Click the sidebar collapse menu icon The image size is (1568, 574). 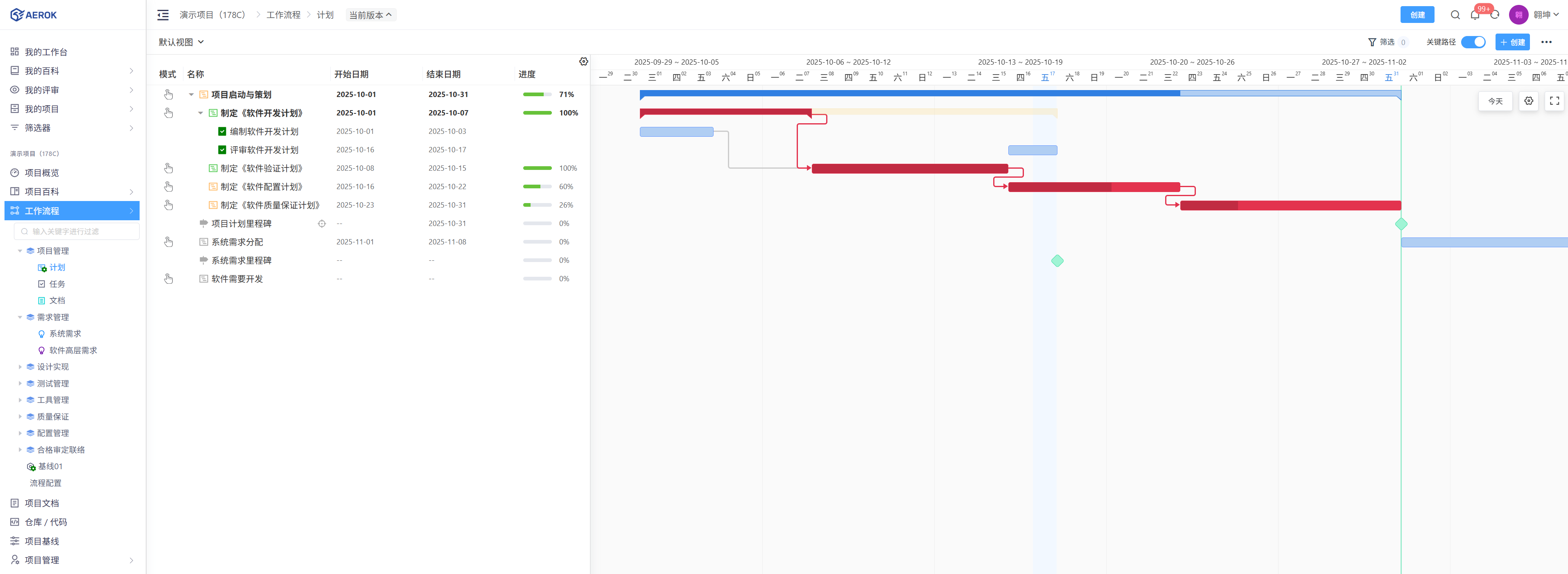click(163, 15)
